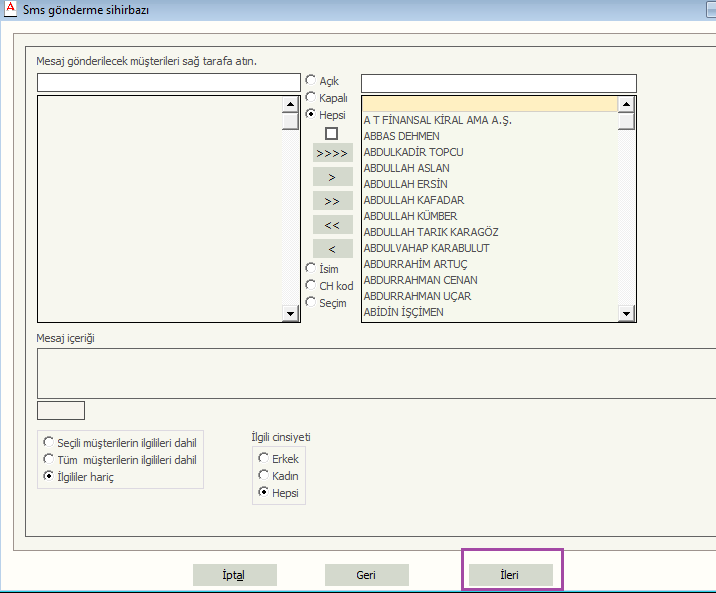Click the '>>>>' move all button
This screenshot has height=593, width=716.
click(332, 153)
